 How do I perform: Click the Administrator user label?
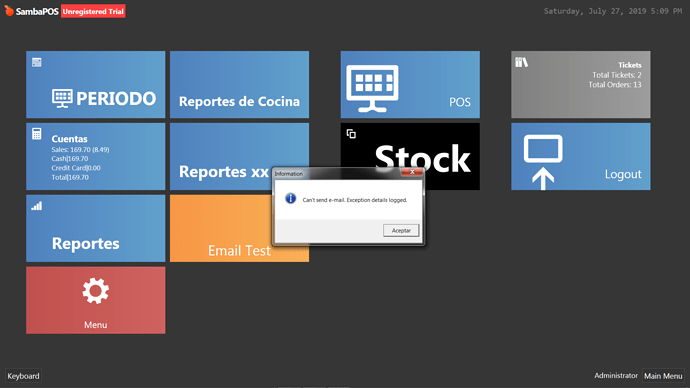(x=616, y=376)
